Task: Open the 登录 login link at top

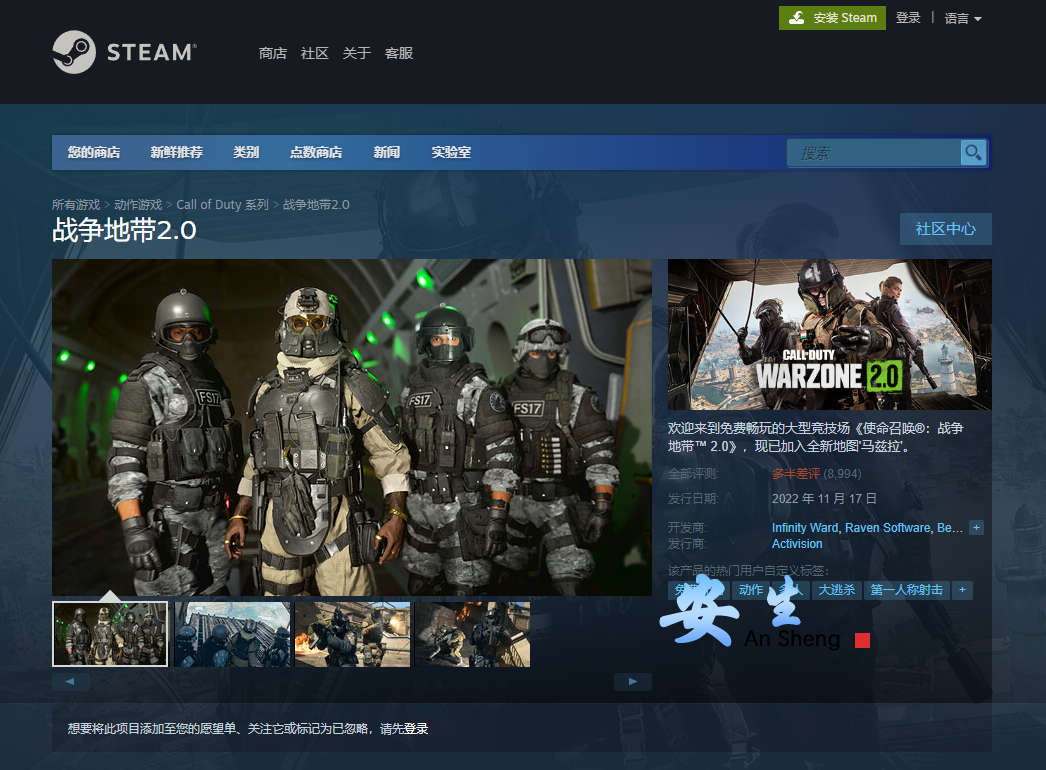Action: pos(908,18)
